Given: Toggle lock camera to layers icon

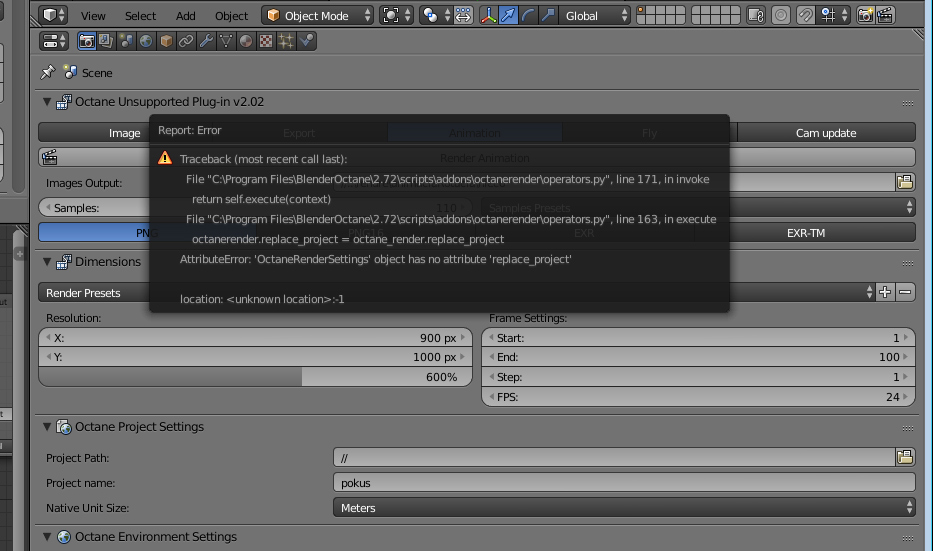Looking at the screenshot, I should 756,15.
